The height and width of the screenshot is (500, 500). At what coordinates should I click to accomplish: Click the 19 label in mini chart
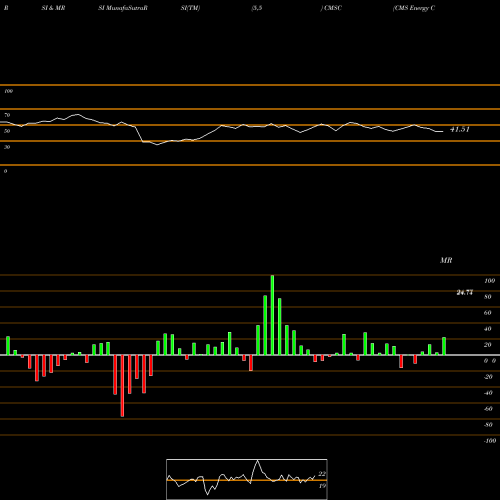pos(322,486)
